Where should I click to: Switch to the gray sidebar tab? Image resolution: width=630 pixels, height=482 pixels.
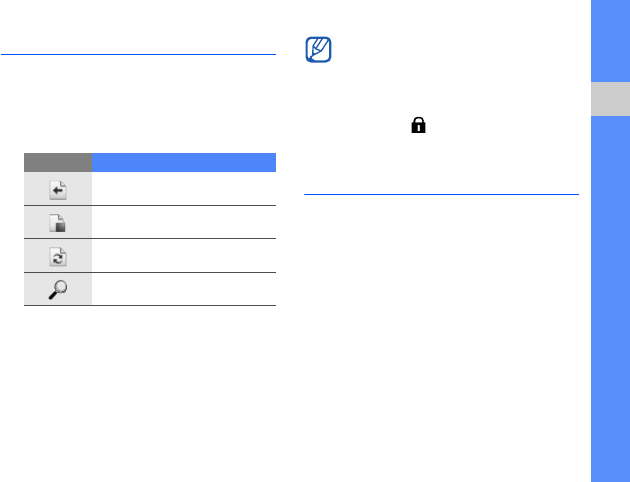609,99
